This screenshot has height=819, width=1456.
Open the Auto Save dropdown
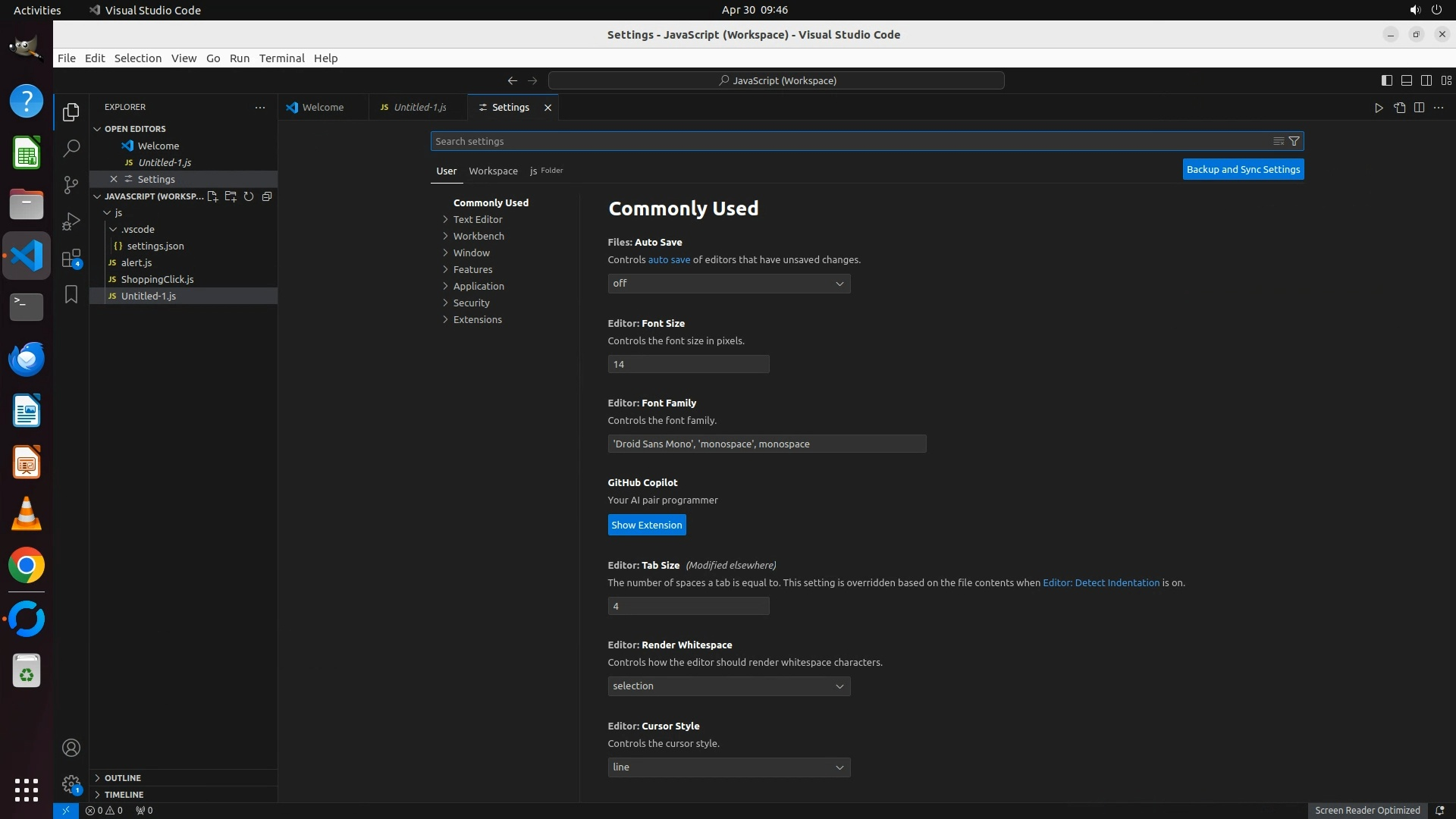tap(728, 284)
